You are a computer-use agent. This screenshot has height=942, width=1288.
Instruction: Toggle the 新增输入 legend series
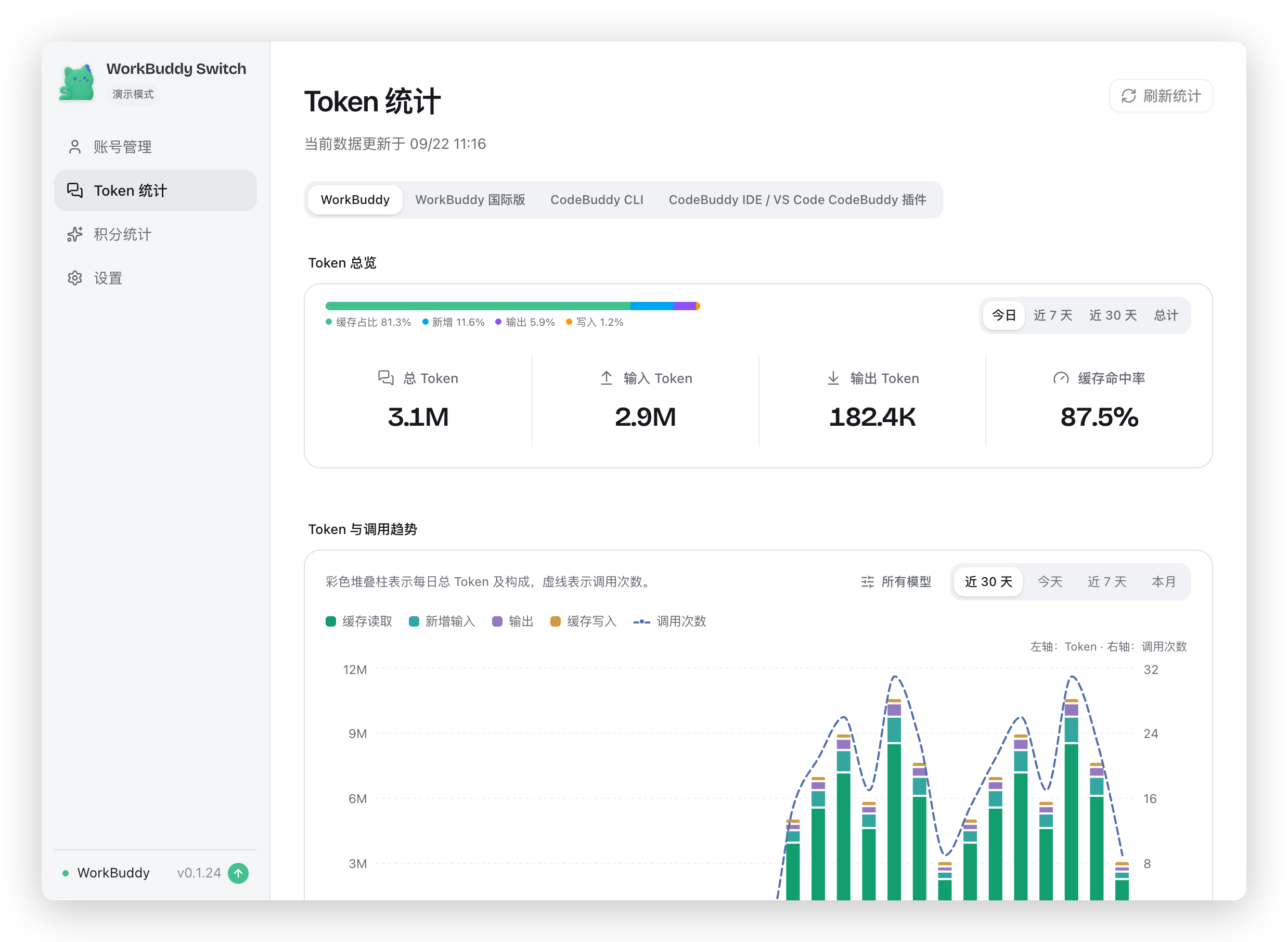pyautogui.click(x=442, y=621)
